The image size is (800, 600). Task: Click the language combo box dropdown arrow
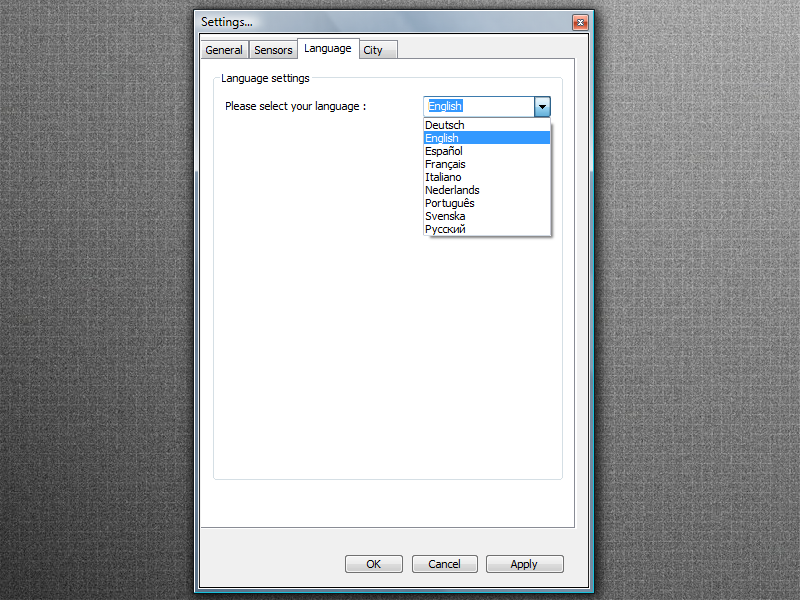542,107
